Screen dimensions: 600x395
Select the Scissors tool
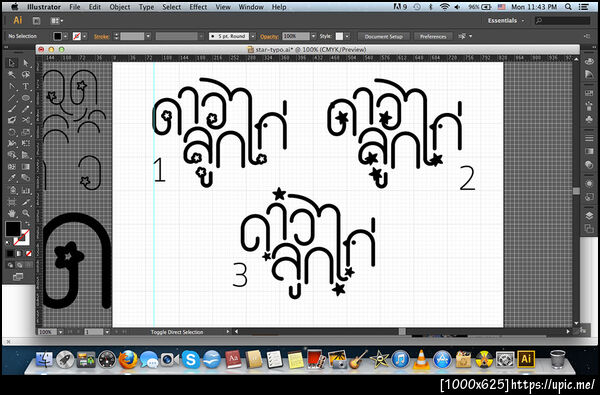click(x=26, y=121)
